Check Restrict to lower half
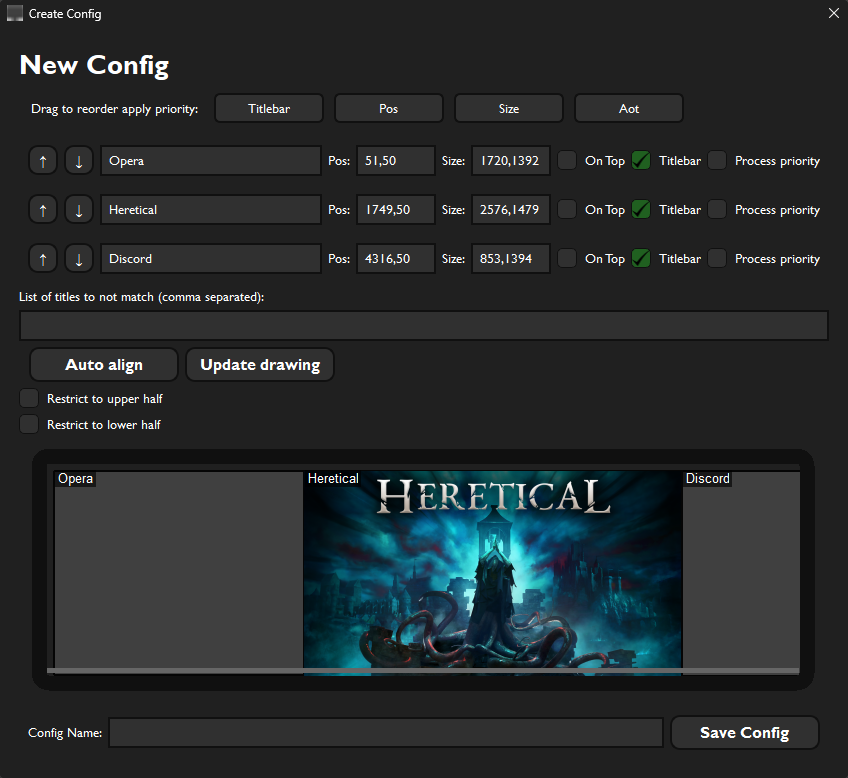 pos(29,424)
